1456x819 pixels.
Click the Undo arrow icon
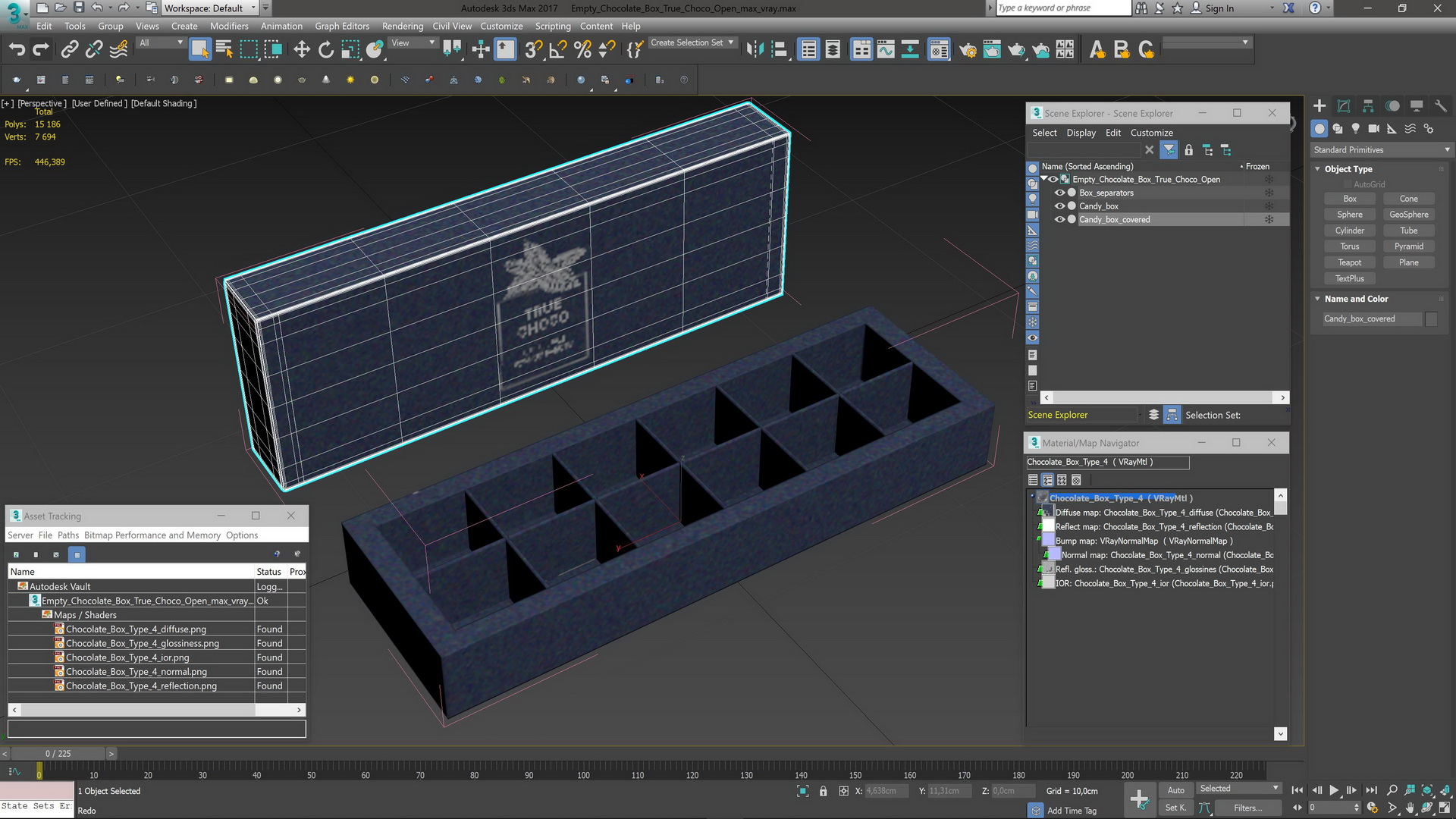[17, 50]
